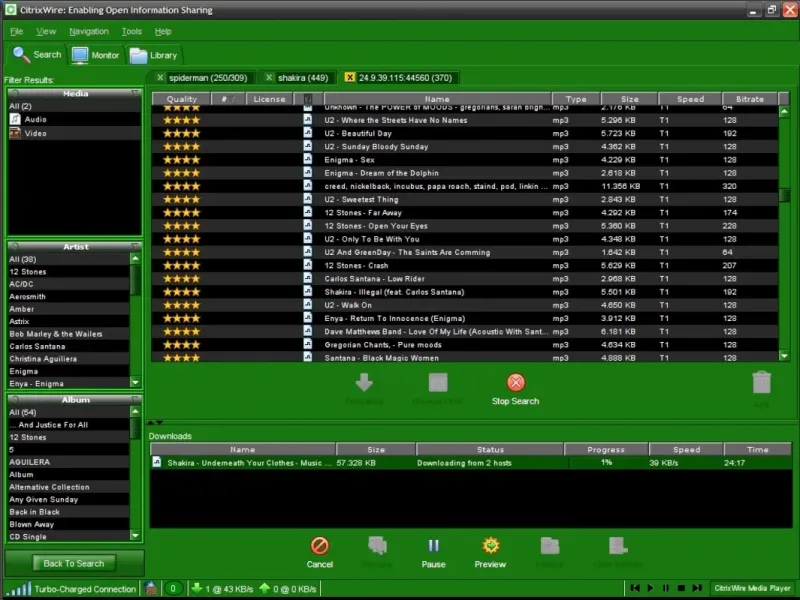This screenshot has width=800, height=600.
Task: Click the Stop Search red X icon
Action: coord(515,382)
